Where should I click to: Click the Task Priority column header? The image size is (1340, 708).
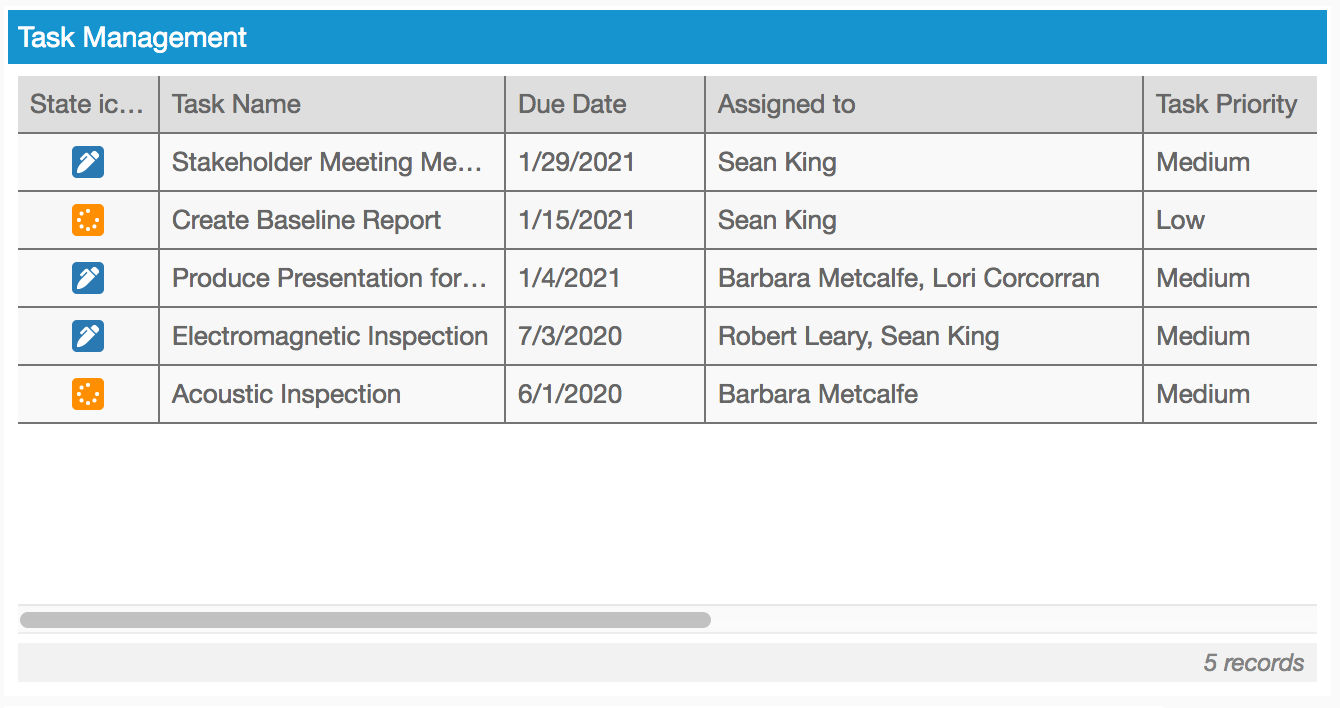(1226, 104)
